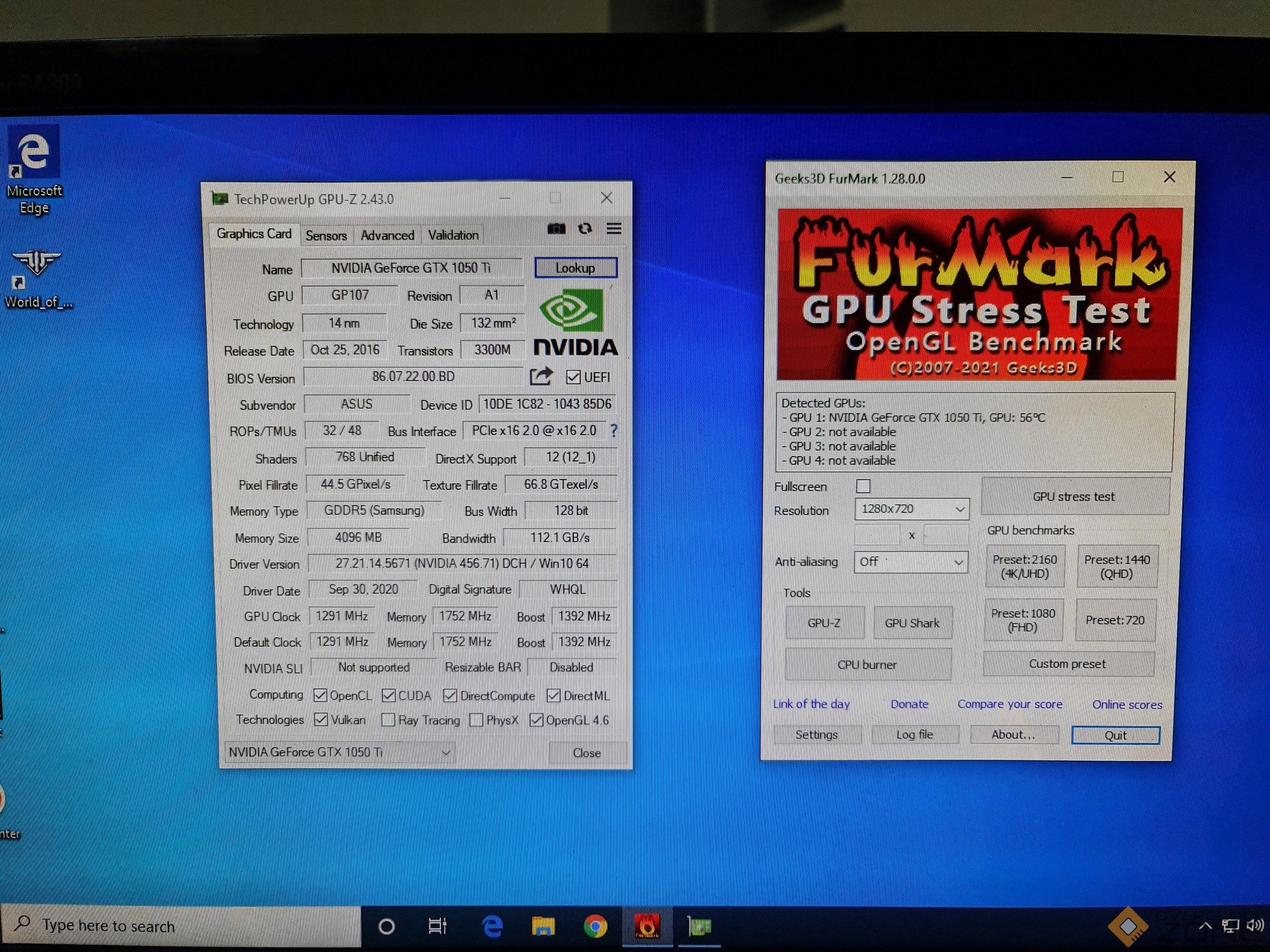Image resolution: width=1270 pixels, height=952 pixels.
Task: Toggle the Vulkan checkbox
Action: click(321, 720)
